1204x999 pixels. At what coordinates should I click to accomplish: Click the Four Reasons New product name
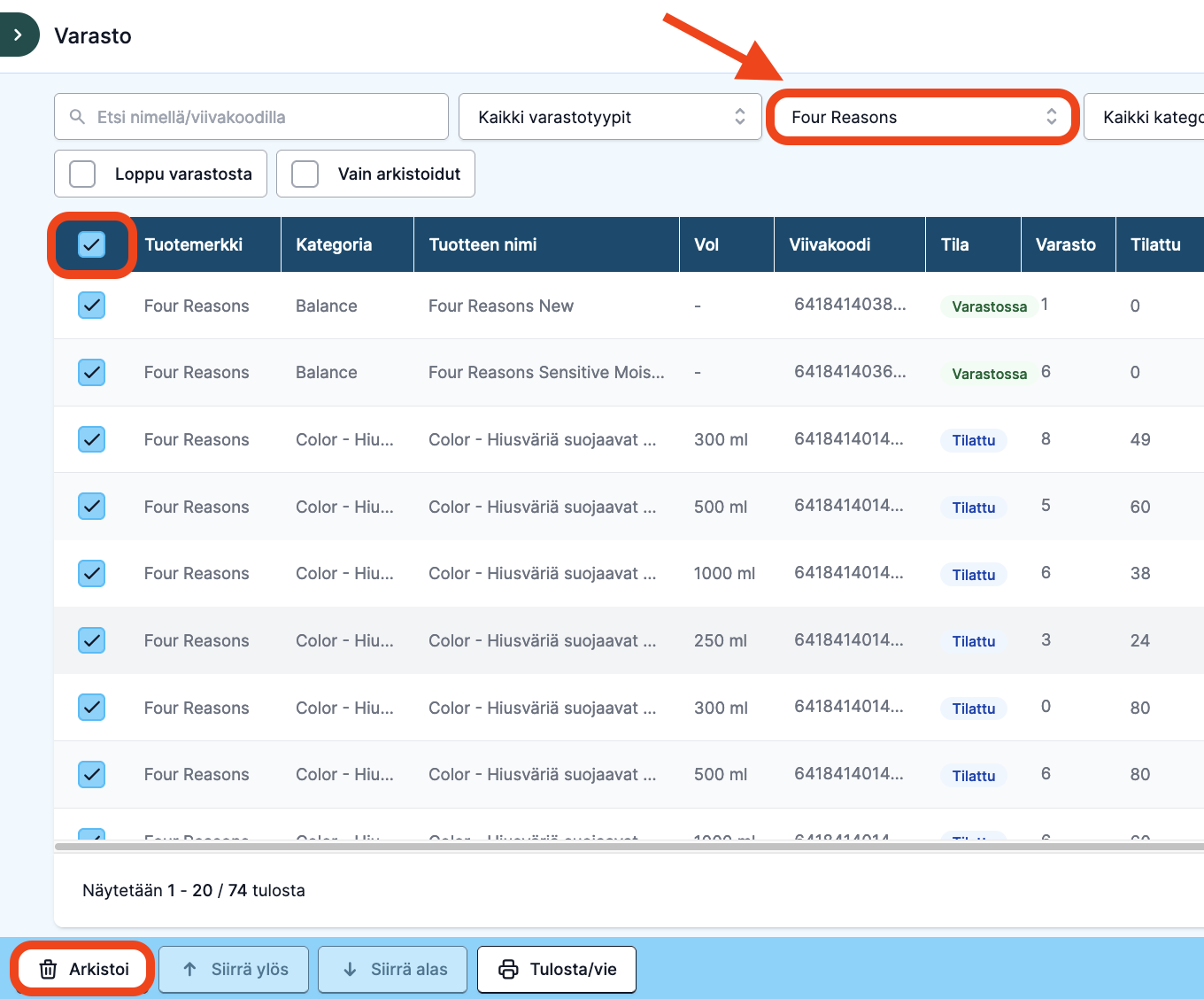click(x=501, y=306)
